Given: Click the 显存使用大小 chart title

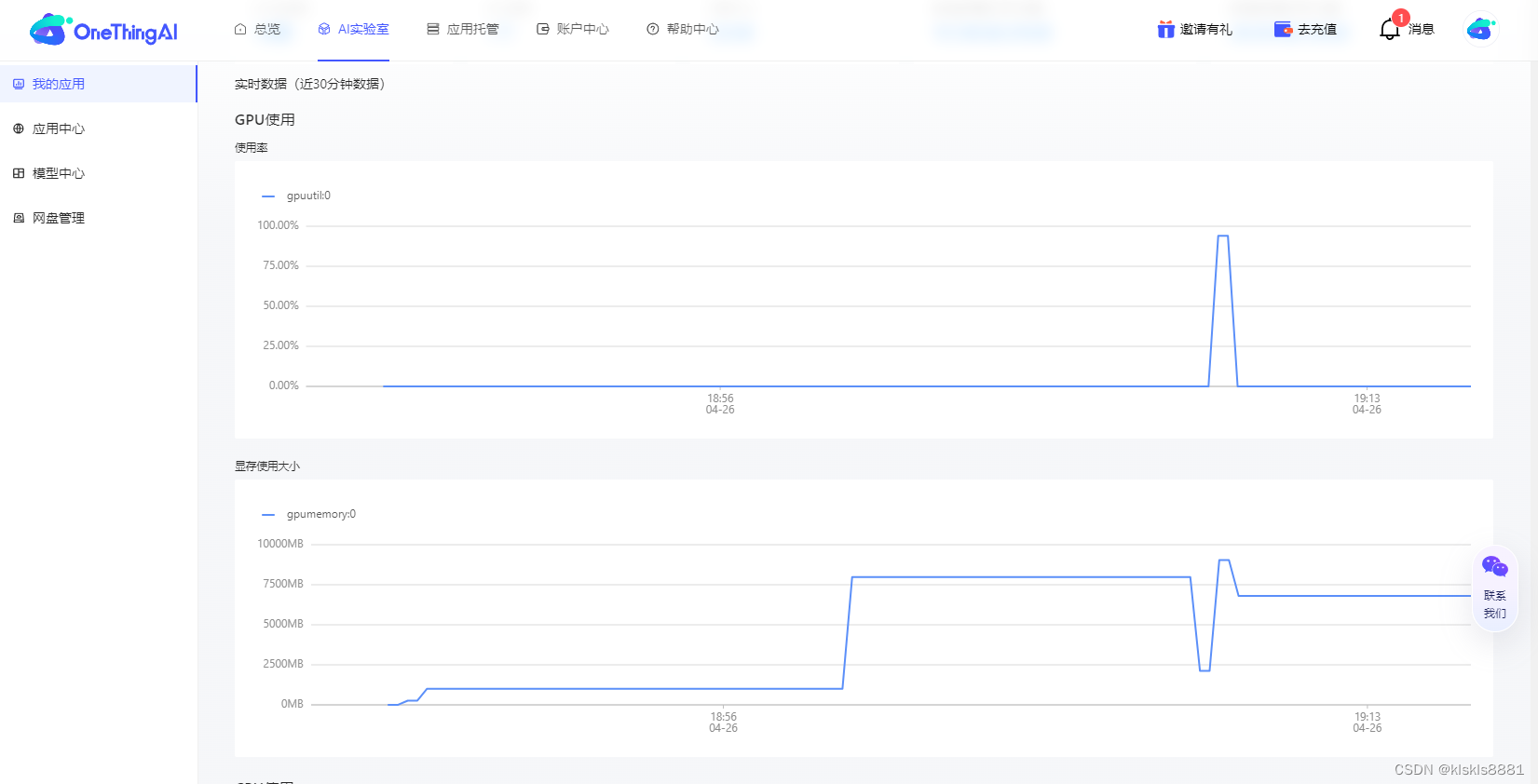Looking at the screenshot, I should [267, 466].
